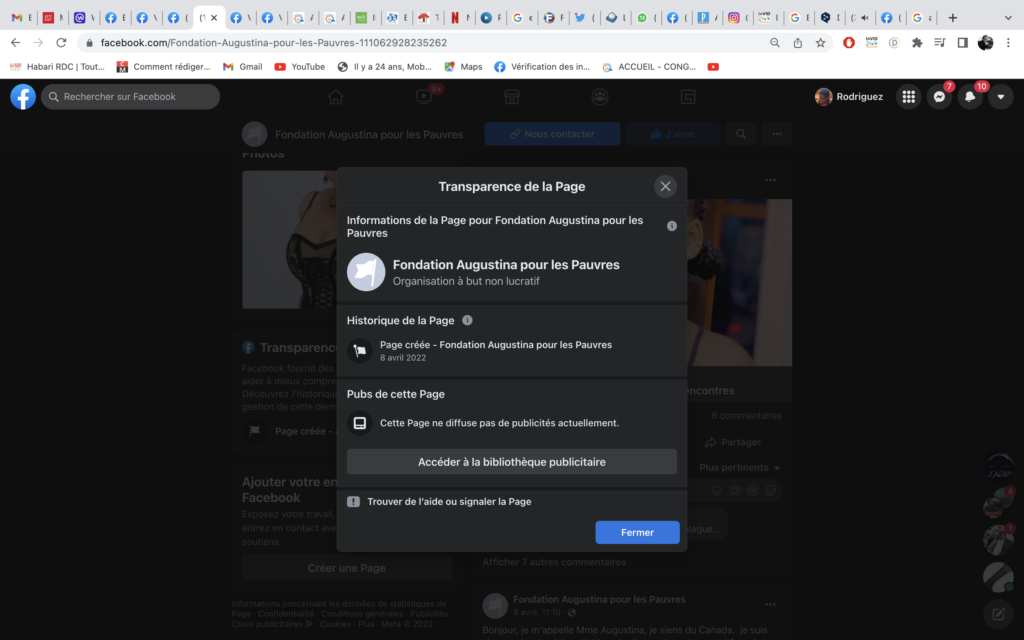Open the Watch video icon
Viewport: 1024px width, 640px height.
[424, 97]
